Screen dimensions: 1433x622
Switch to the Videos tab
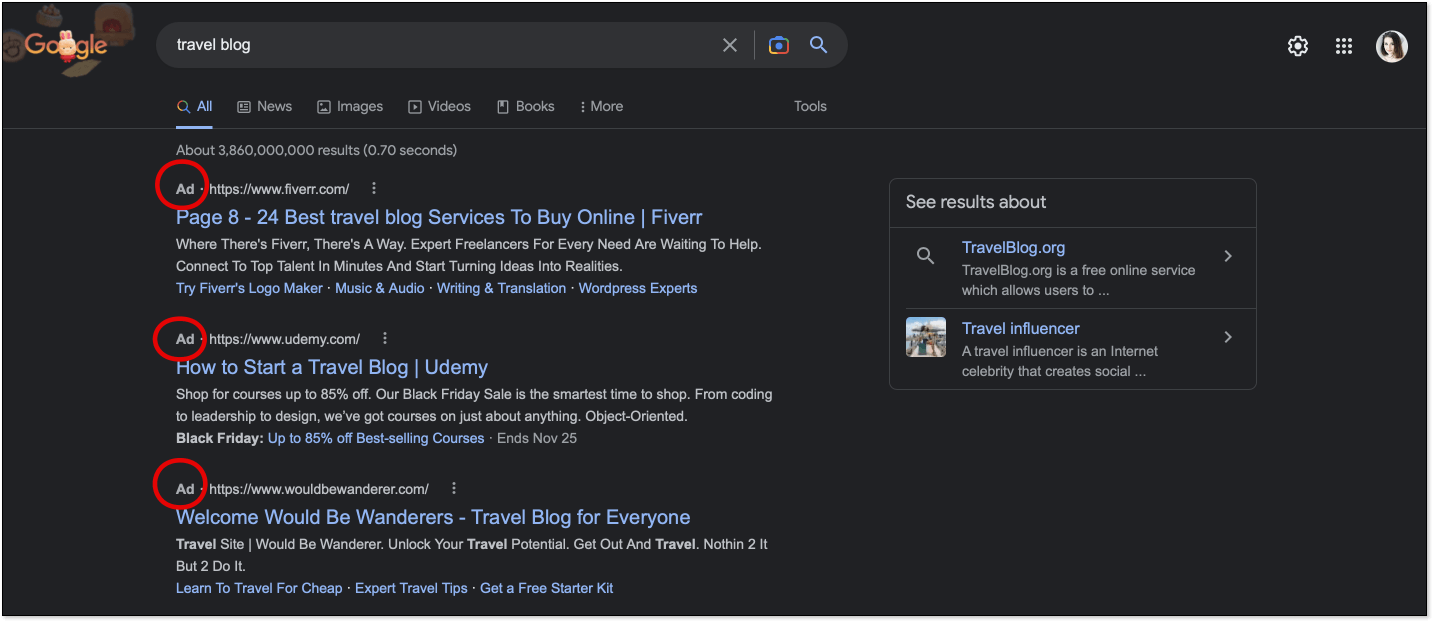coord(439,106)
